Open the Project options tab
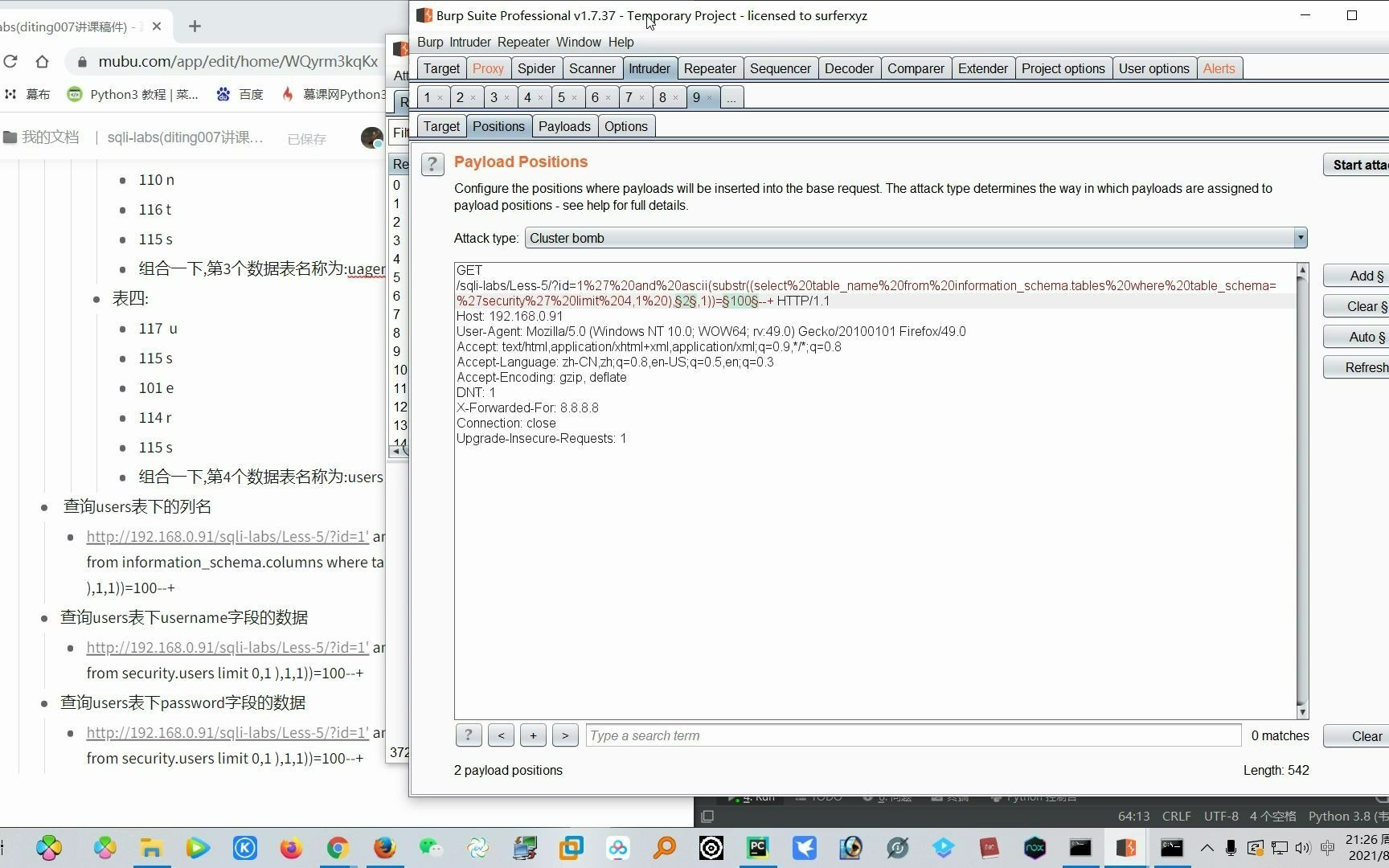The height and width of the screenshot is (868, 1389). (x=1063, y=68)
